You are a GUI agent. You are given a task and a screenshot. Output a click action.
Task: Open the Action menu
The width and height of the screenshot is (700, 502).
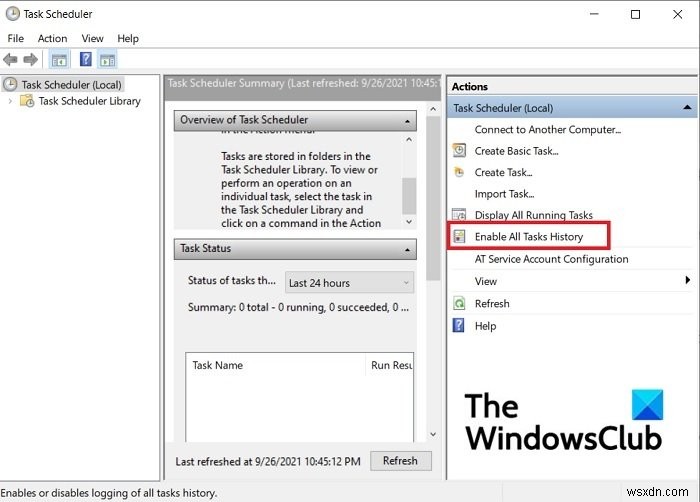coord(52,38)
